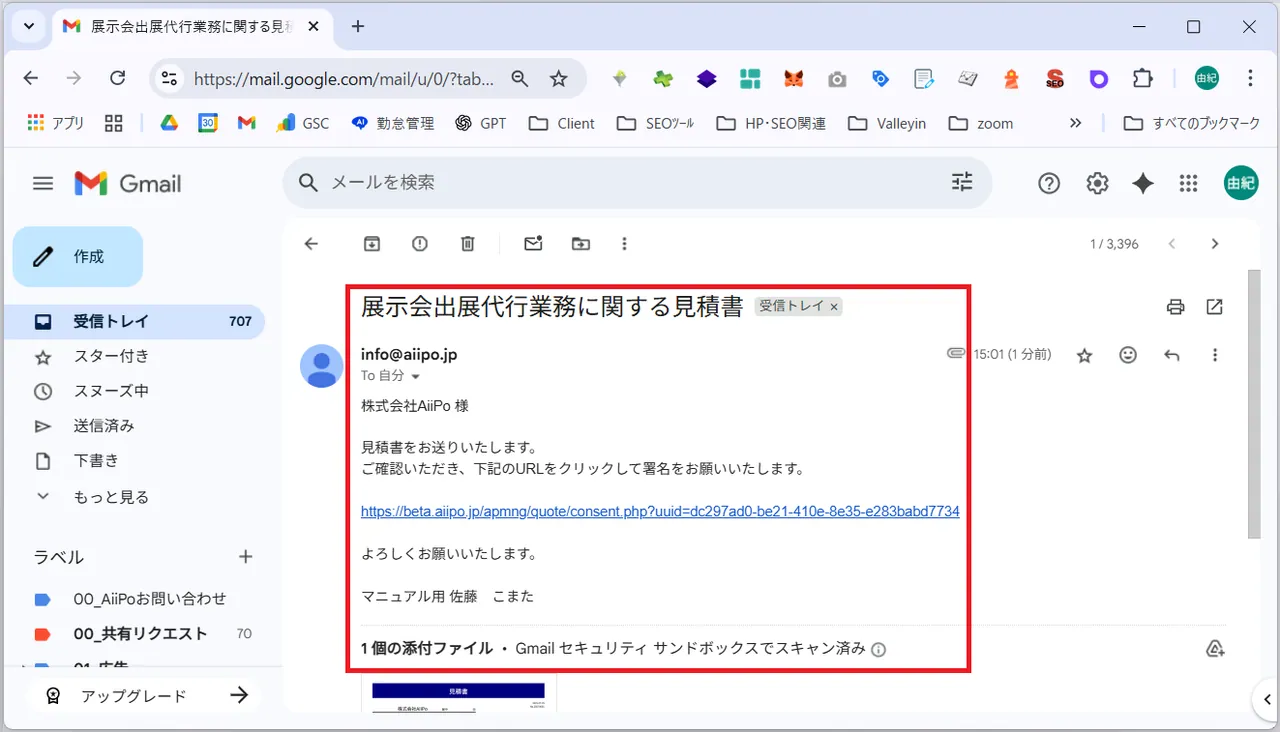Screen dimensions: 1280x732
Task: Reply to the message
Action: tap(1172, 355)
